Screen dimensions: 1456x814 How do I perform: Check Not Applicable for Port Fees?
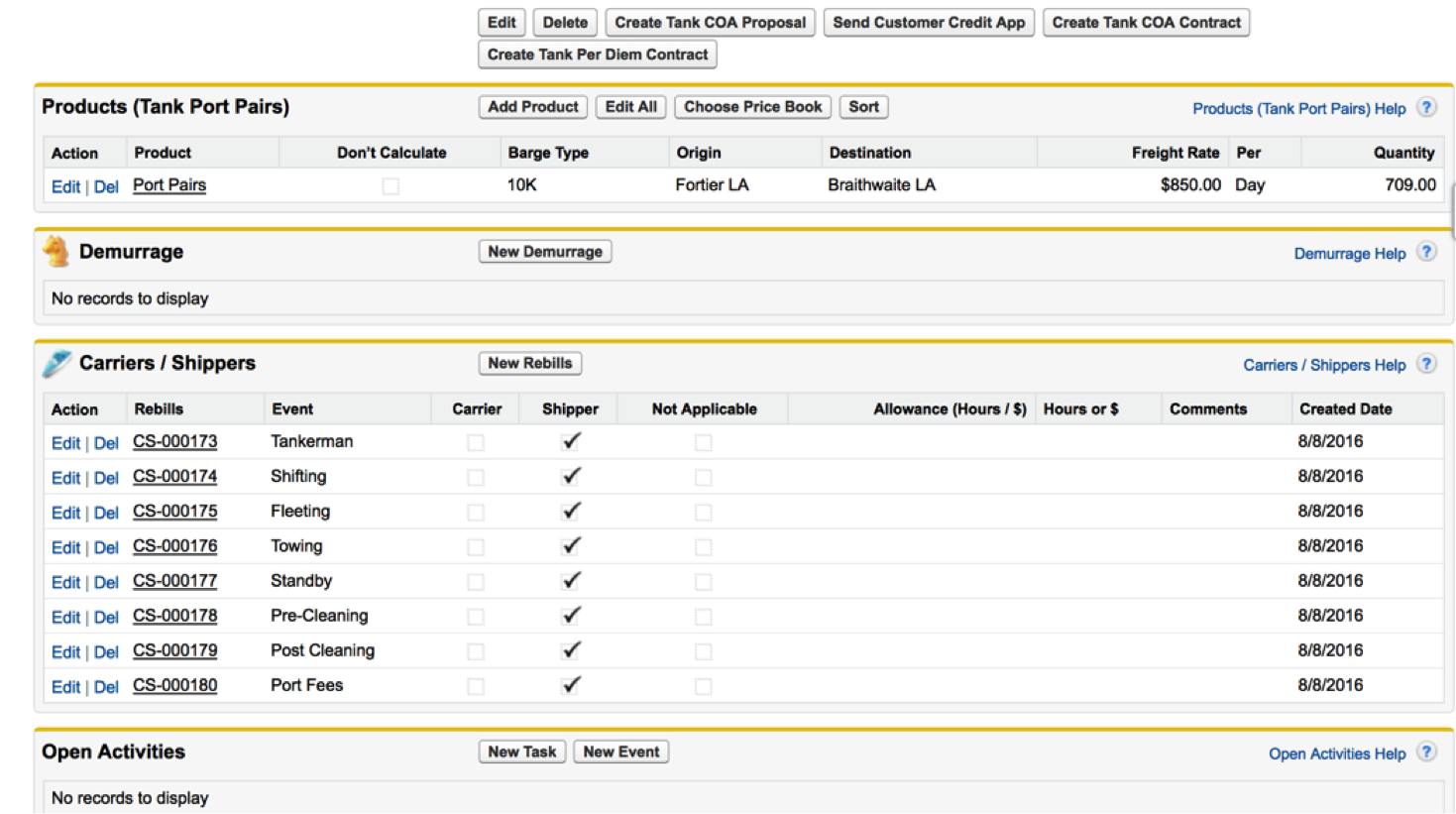(x=703, y=686)
